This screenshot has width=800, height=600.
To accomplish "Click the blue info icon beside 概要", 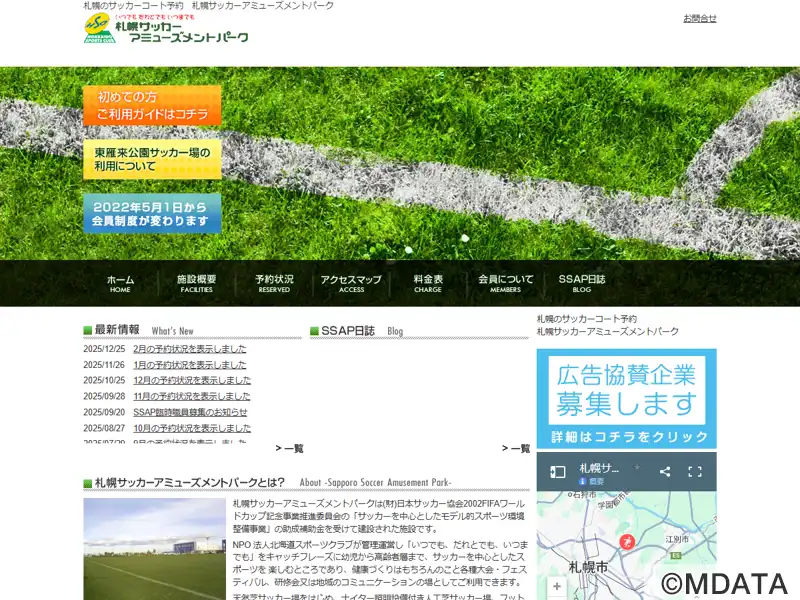I will (582, 482).
